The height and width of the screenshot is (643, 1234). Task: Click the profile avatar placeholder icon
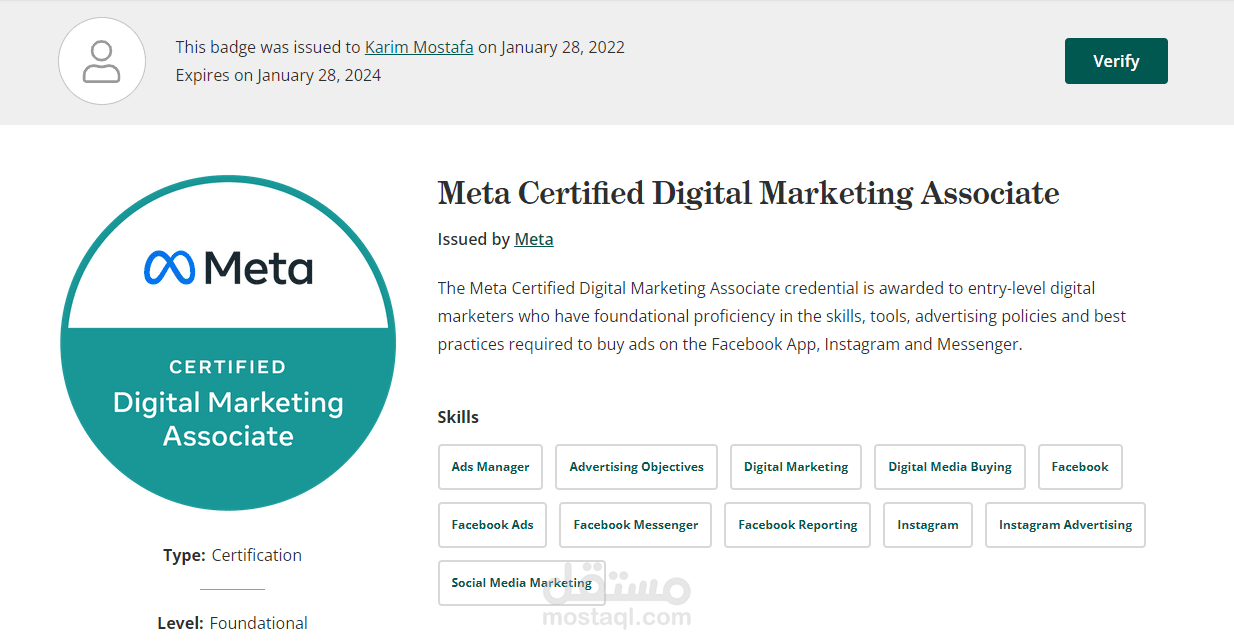[101, 61]
